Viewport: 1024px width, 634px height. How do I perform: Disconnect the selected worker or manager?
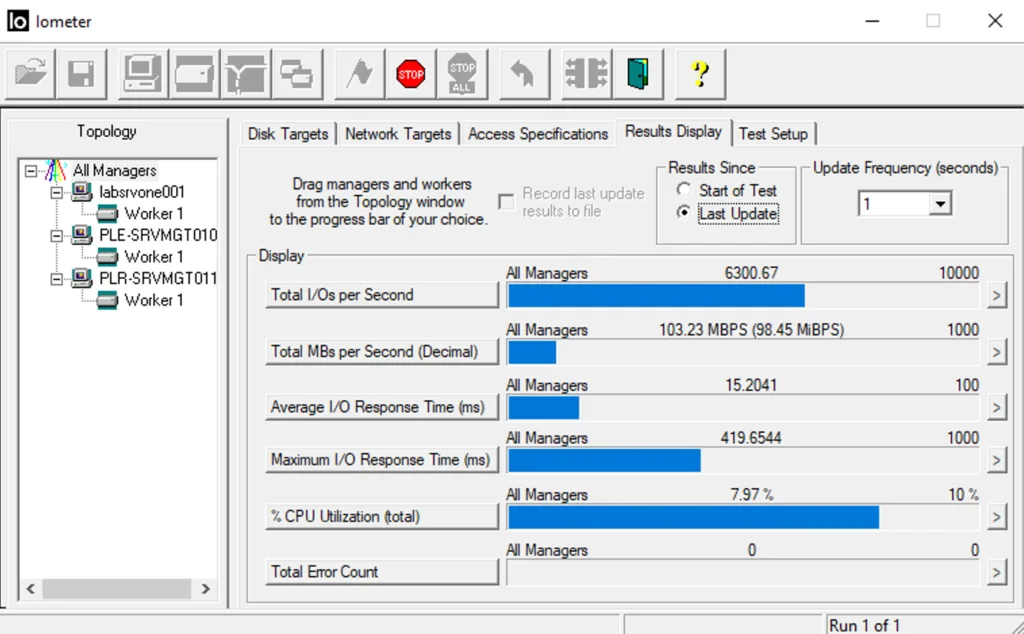pyautogui.click(x=586, y=74)
